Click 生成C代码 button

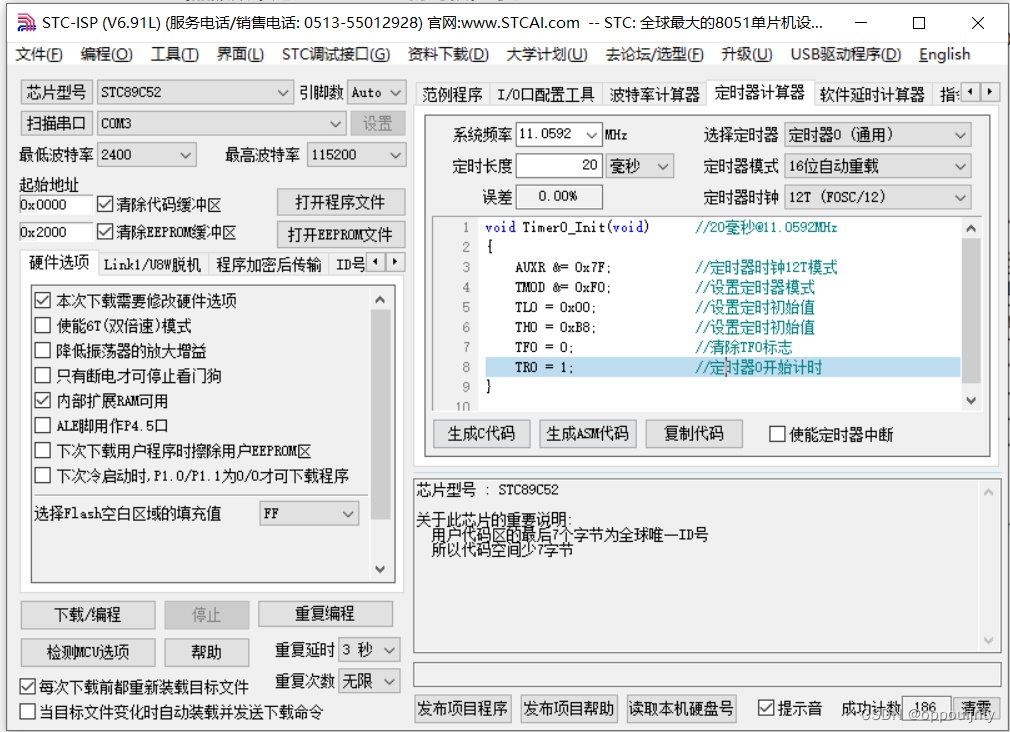481,434
